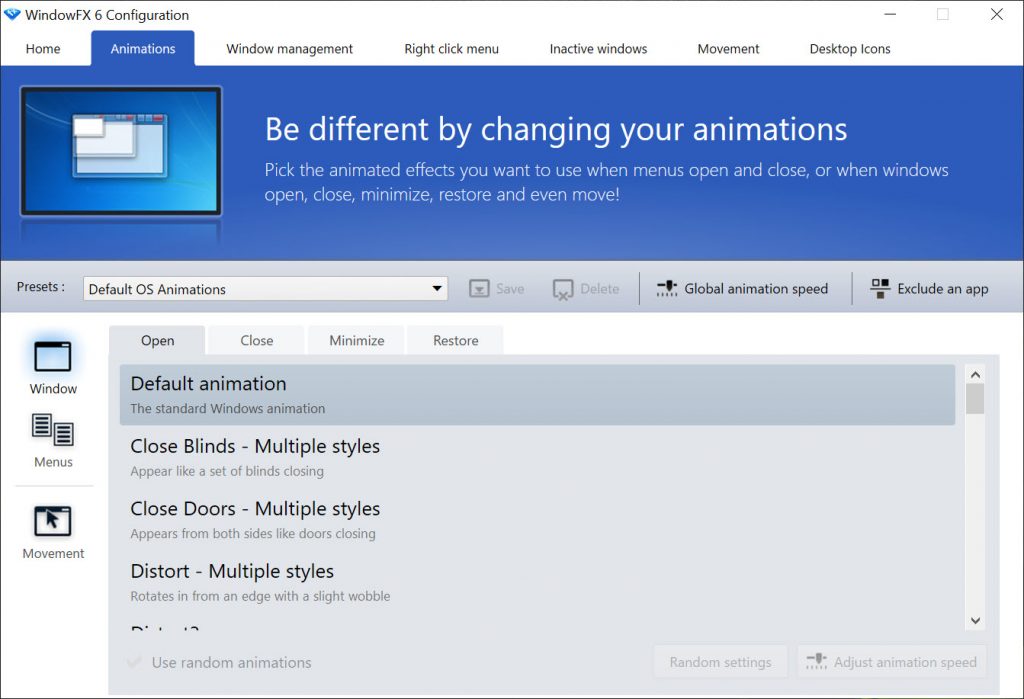The width and height of the screenshot is (1024, 699).
Task: Expand the Presets dropdown arrow
Action: (x=437, y=289)
